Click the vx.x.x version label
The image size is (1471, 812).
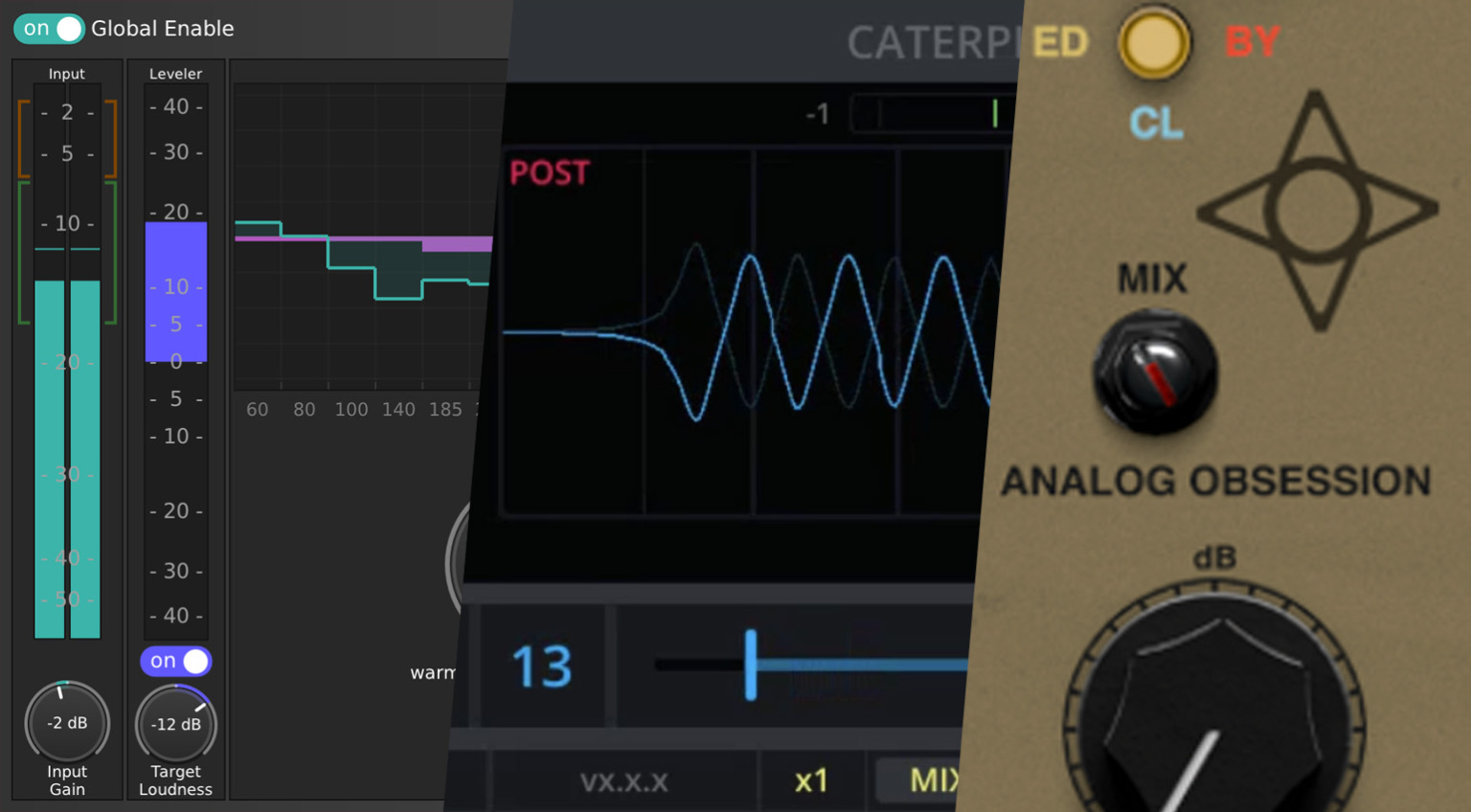623,781
